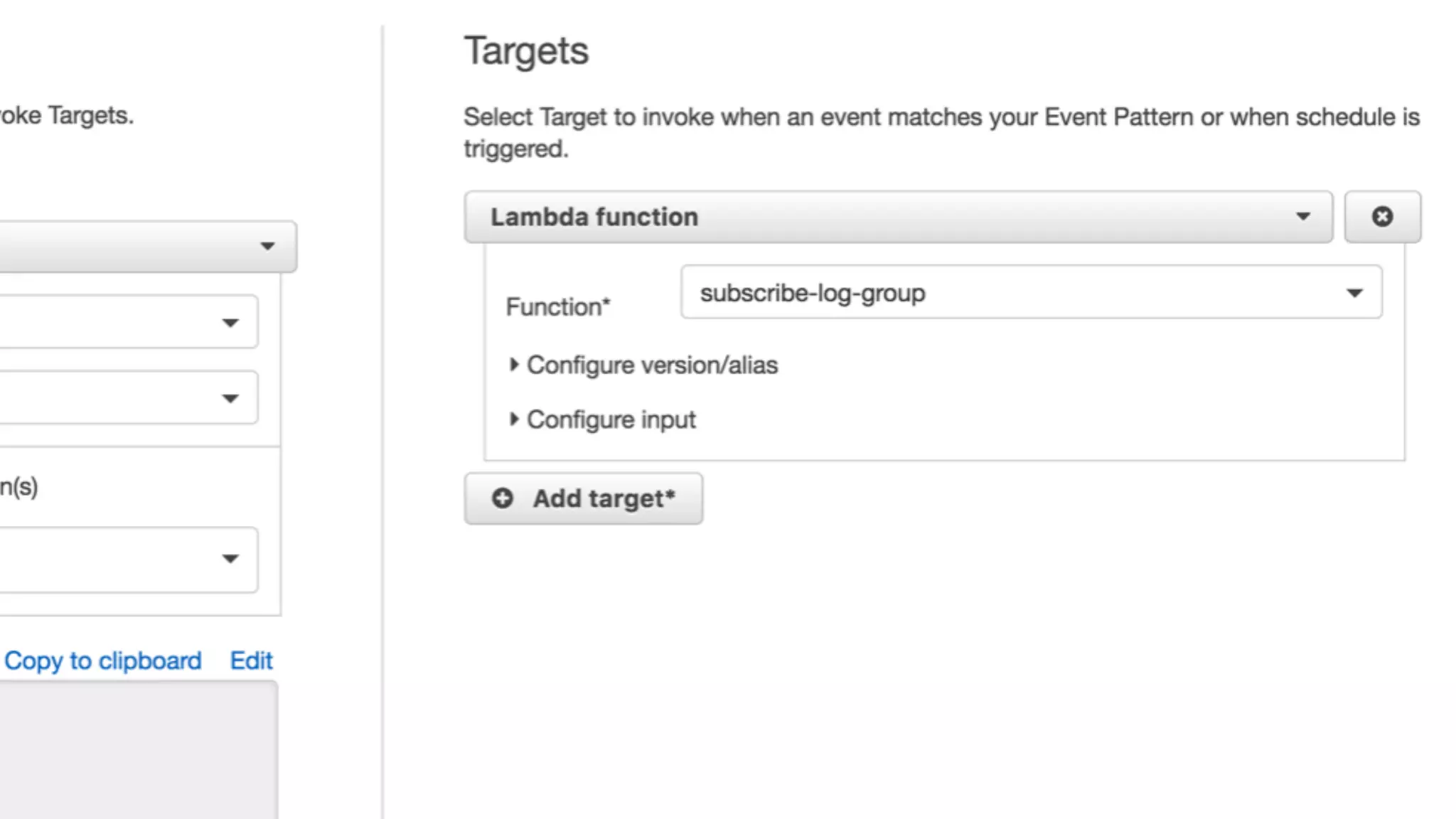Screen dimensions: 1456x819
Task: Click the Copy to clipboard link
Action: pyautogui.click(x=103, y=660)
